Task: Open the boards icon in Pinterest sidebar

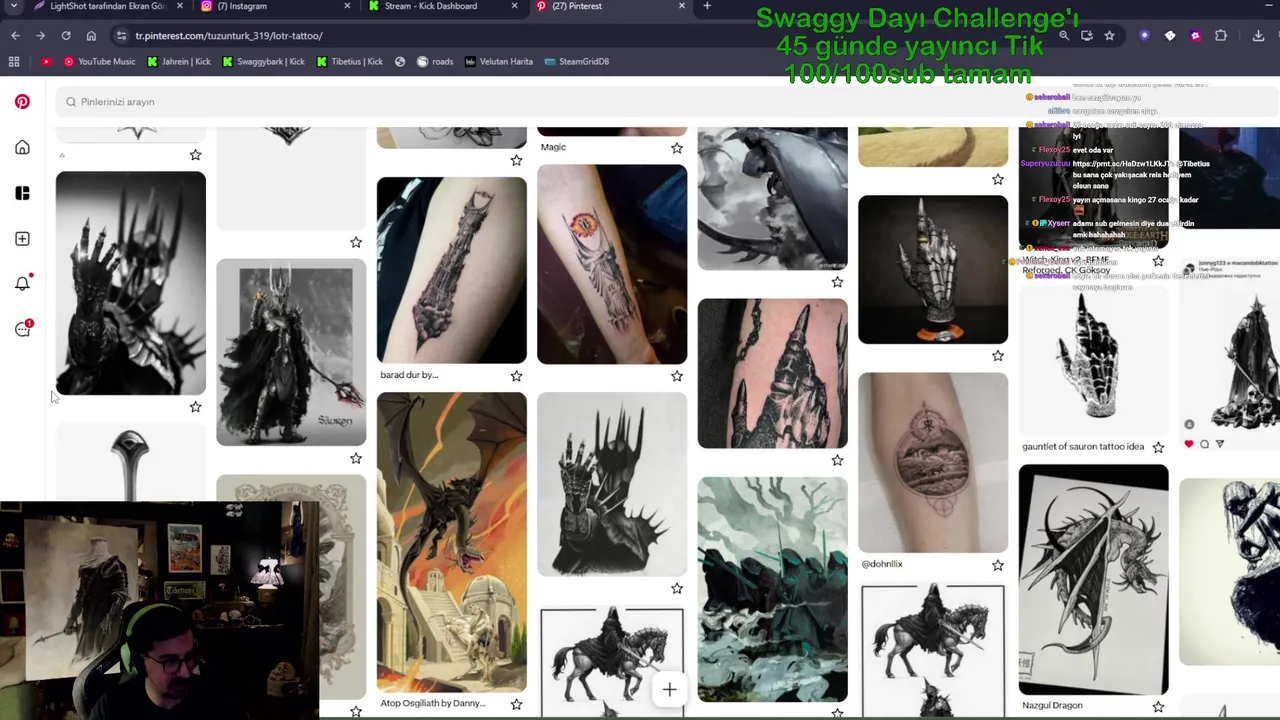Action: click(x=22, y=193)
